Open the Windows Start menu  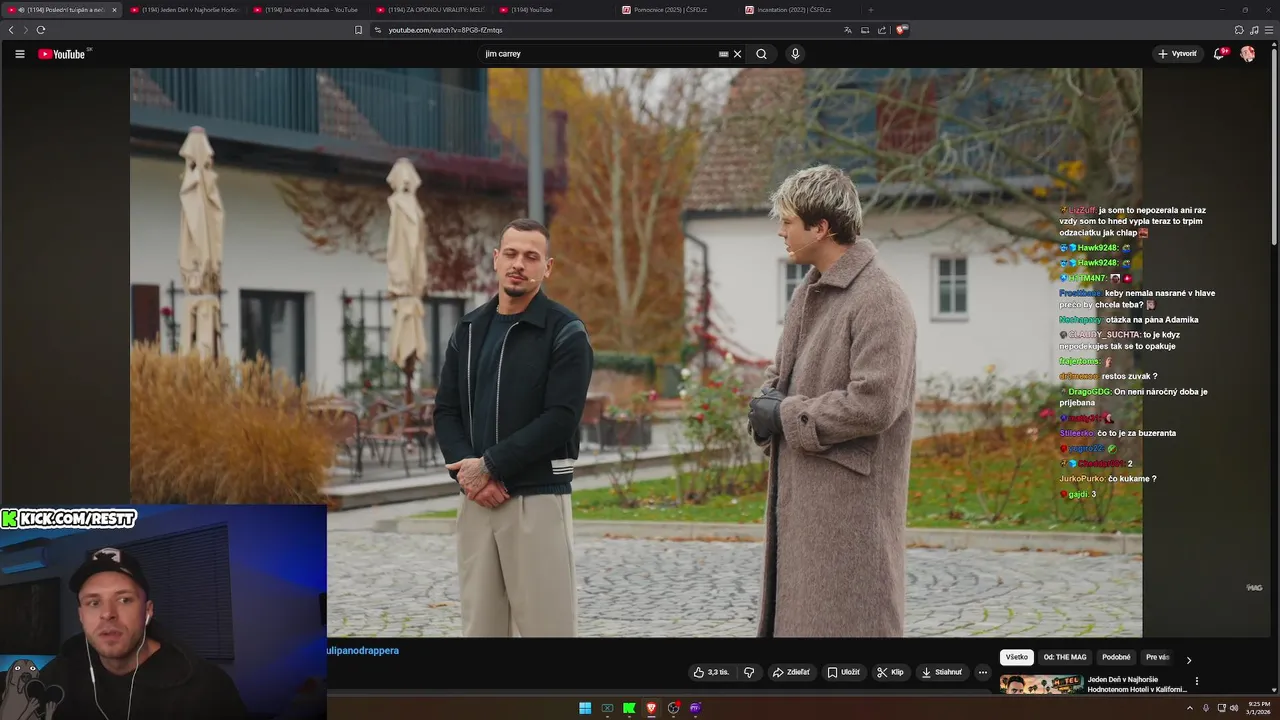tap(585, 708)
